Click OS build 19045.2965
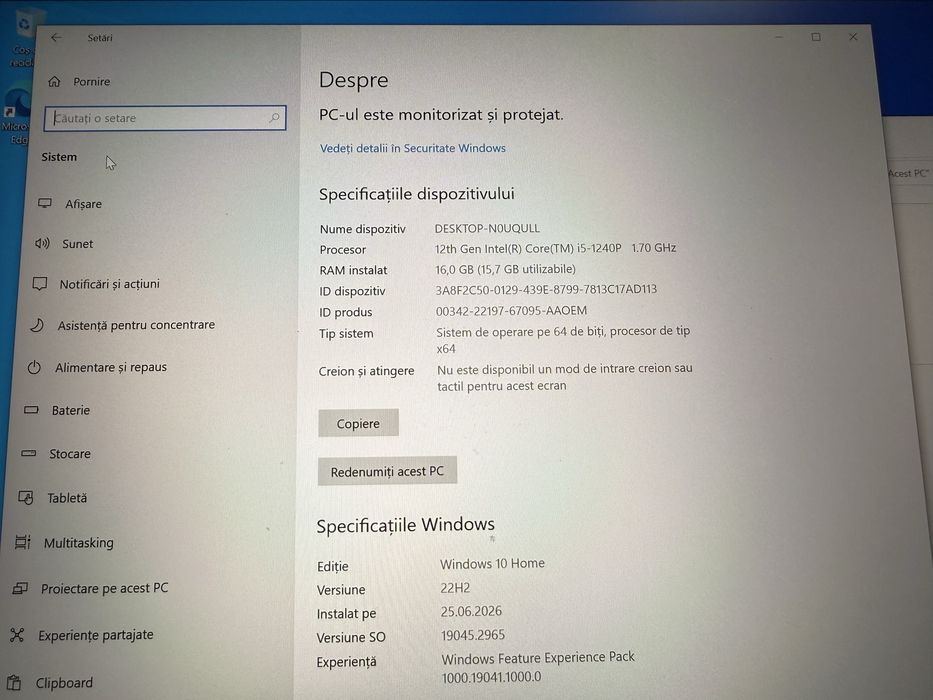Image resolution: width=933 pixels, height=700 pixels. pyautogui.click(x=473, y=635)
